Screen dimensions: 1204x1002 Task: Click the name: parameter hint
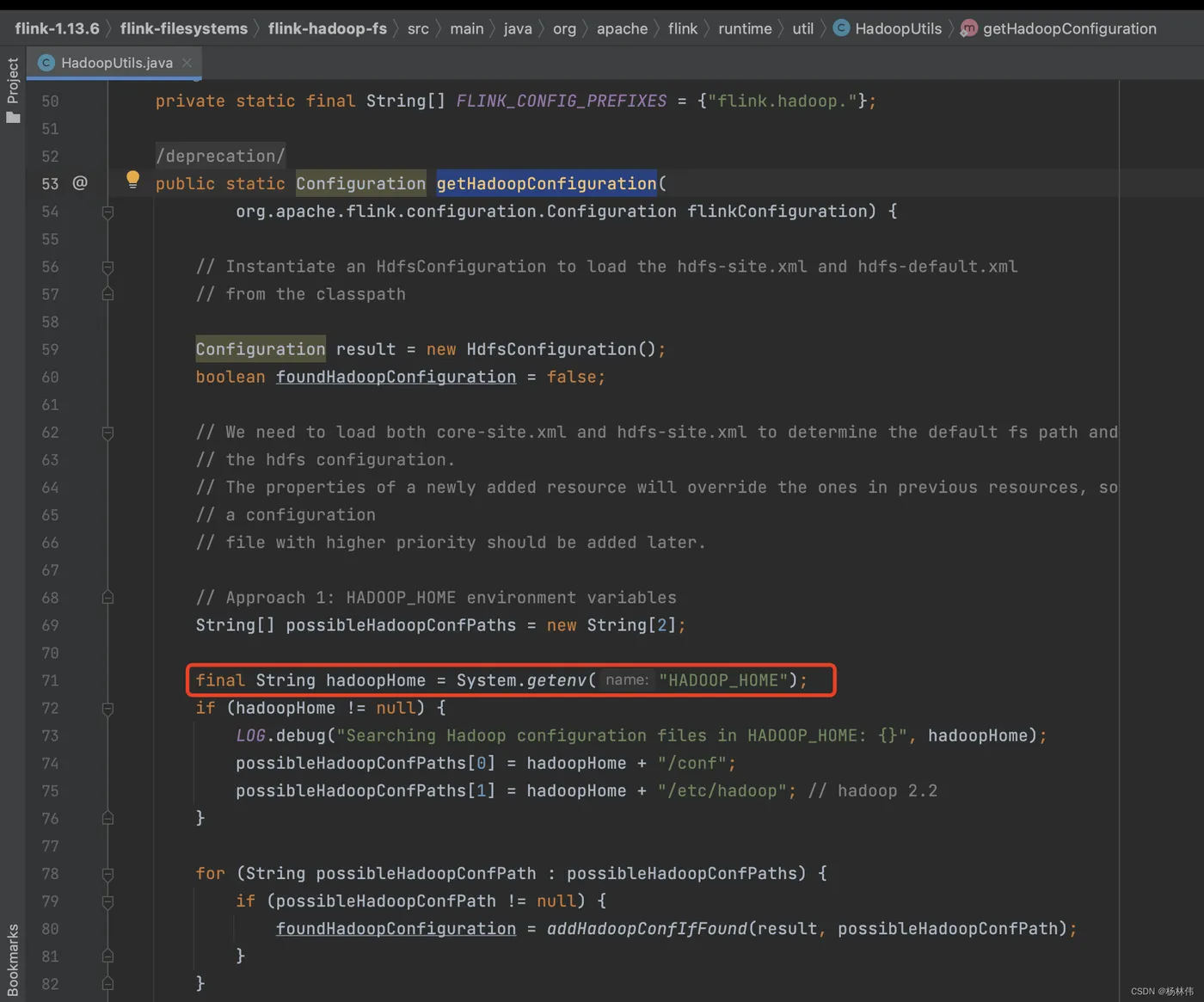(626, 680)
